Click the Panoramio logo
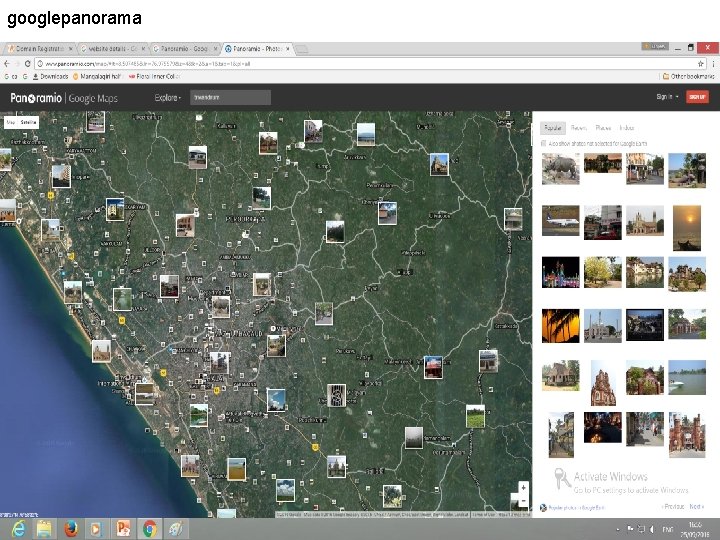This screenshot has width=720, height=540. click(36, 98)
